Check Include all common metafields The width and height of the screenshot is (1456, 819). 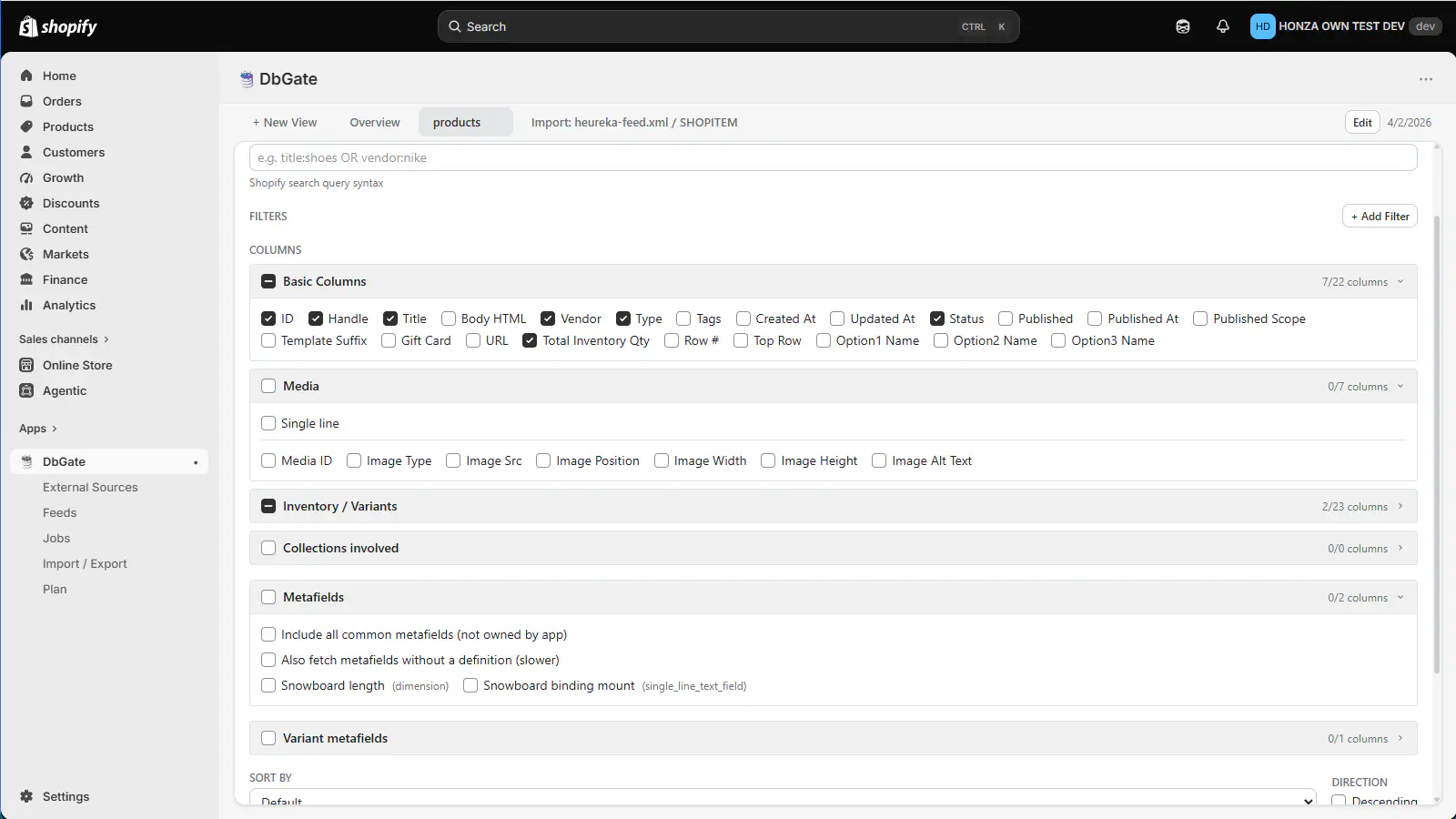point(268,634)
